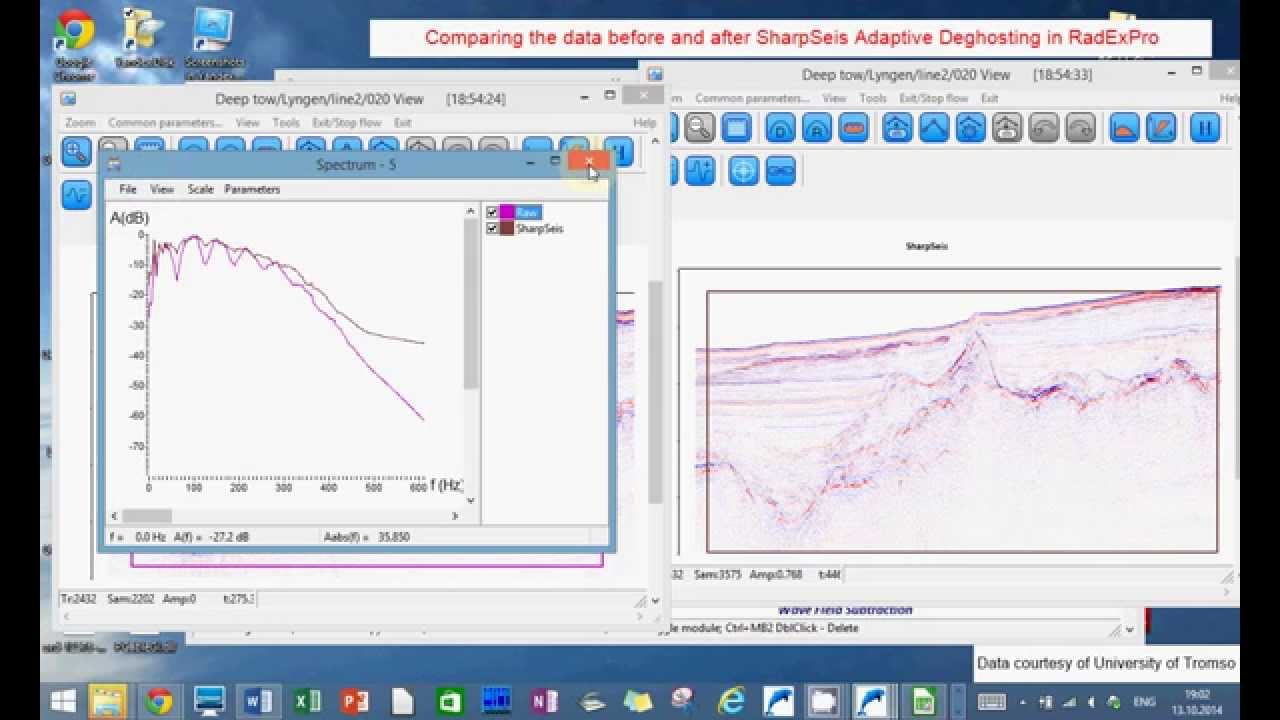Click Exit/Stop flow in right View window
This screenshot has width=1280, height=720.
(x=934, y=98)
